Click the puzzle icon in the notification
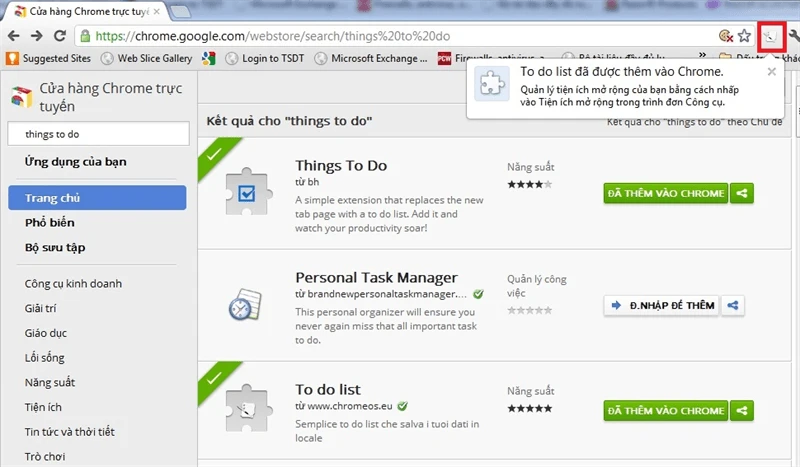This screenshot has height=467, width=800. click(x=492, y=83)
